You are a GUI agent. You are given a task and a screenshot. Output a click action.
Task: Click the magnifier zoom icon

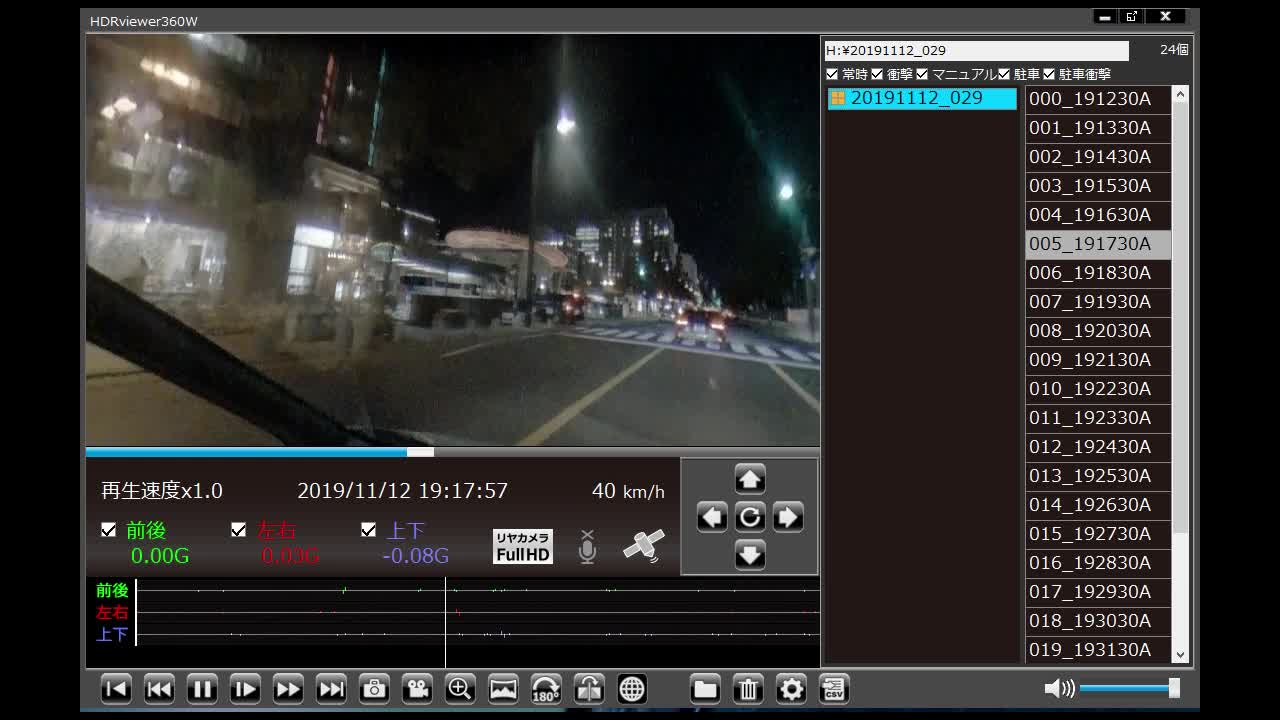(x=460, y=689)
